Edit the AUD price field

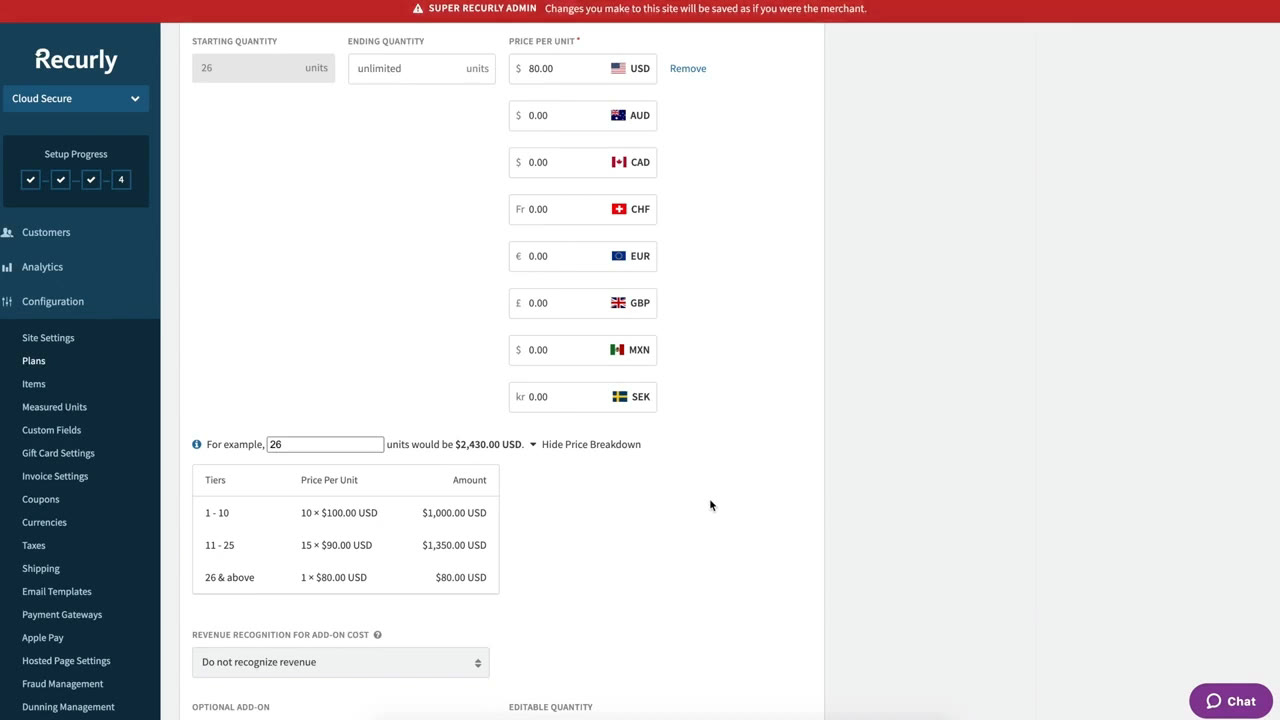click(x=583, y=115)
